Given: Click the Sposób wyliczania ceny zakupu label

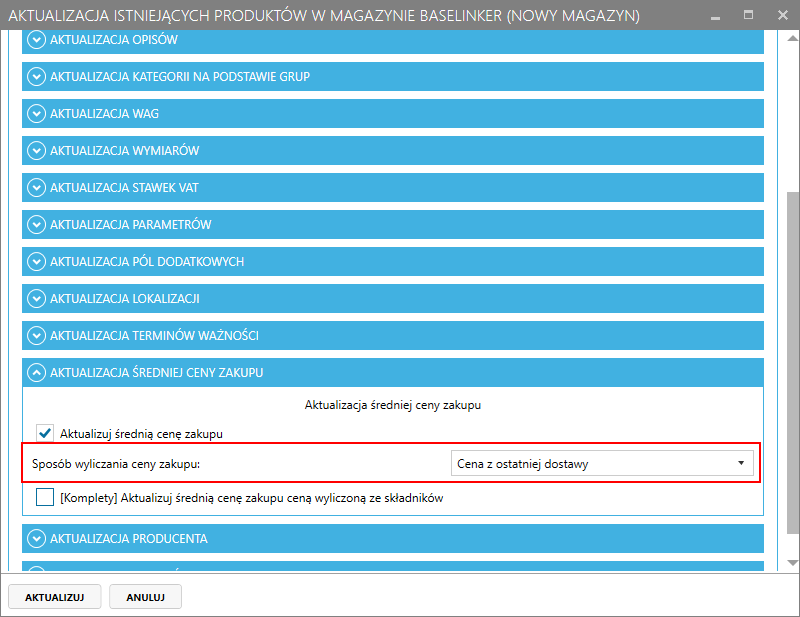Looking at the screenshot, I should (116, 464).
